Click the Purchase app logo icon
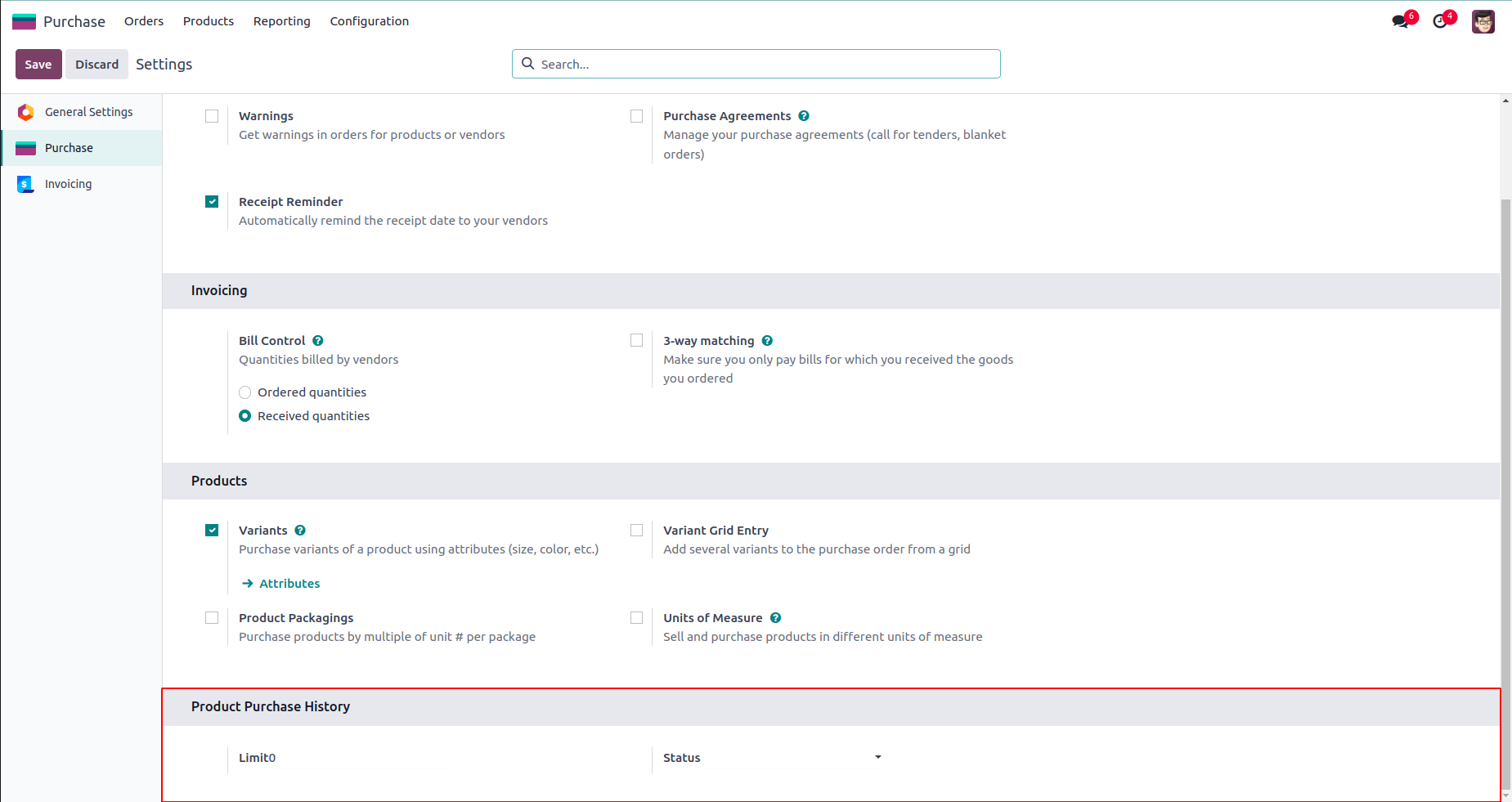 [x=24, y=21]
